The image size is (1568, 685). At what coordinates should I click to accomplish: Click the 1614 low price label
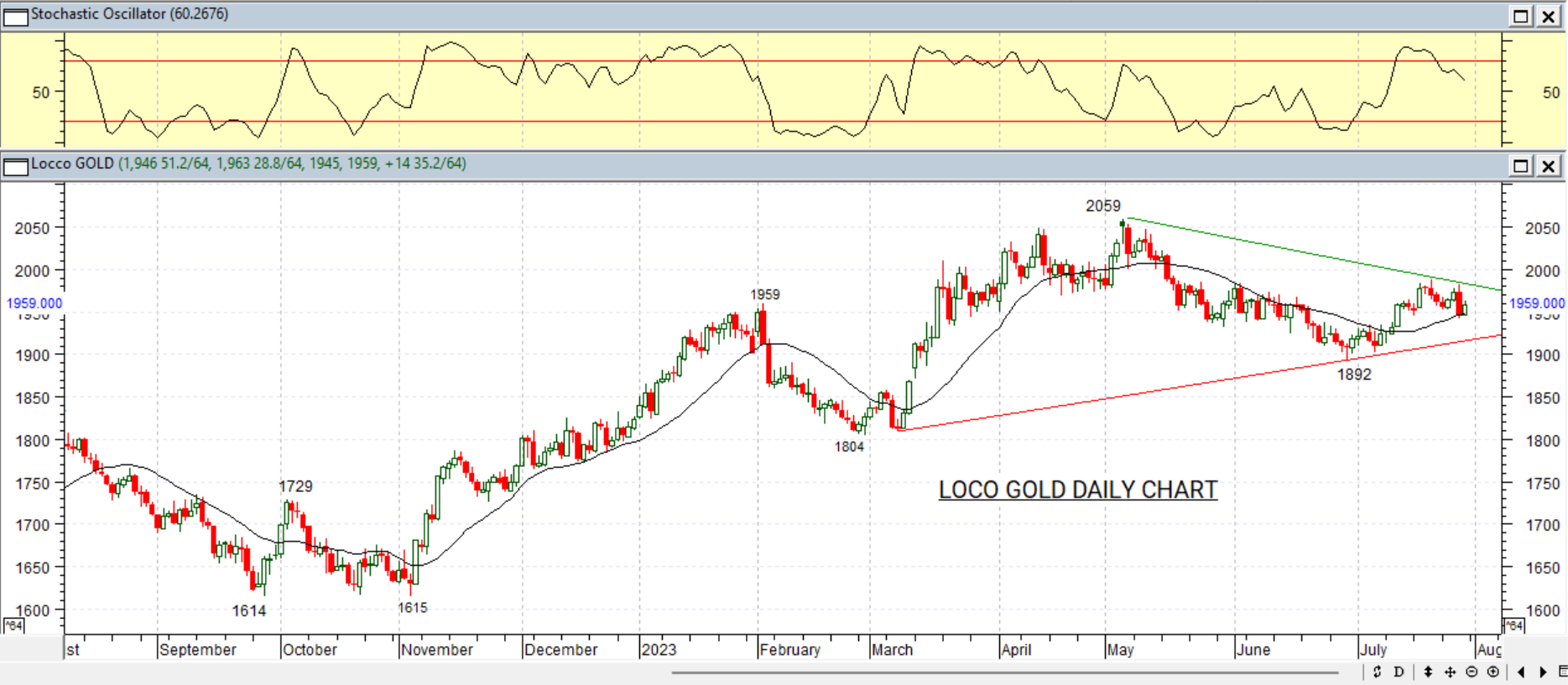click(249, 611)
